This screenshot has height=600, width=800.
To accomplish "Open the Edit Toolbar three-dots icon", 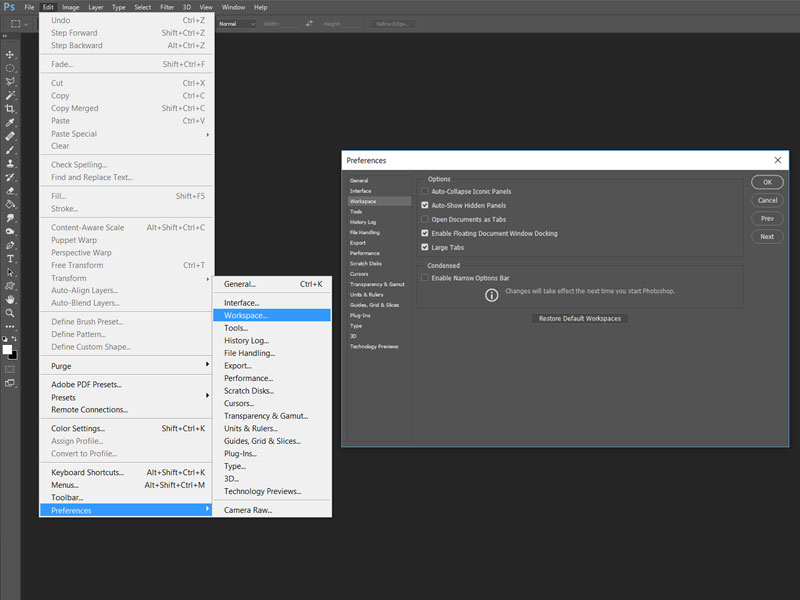I will (10, 327).
